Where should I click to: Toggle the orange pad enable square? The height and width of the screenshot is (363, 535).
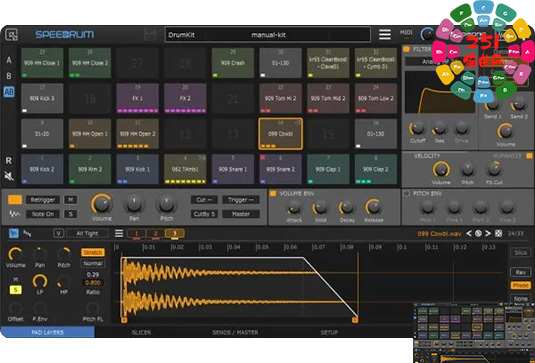tap(15, 200)
